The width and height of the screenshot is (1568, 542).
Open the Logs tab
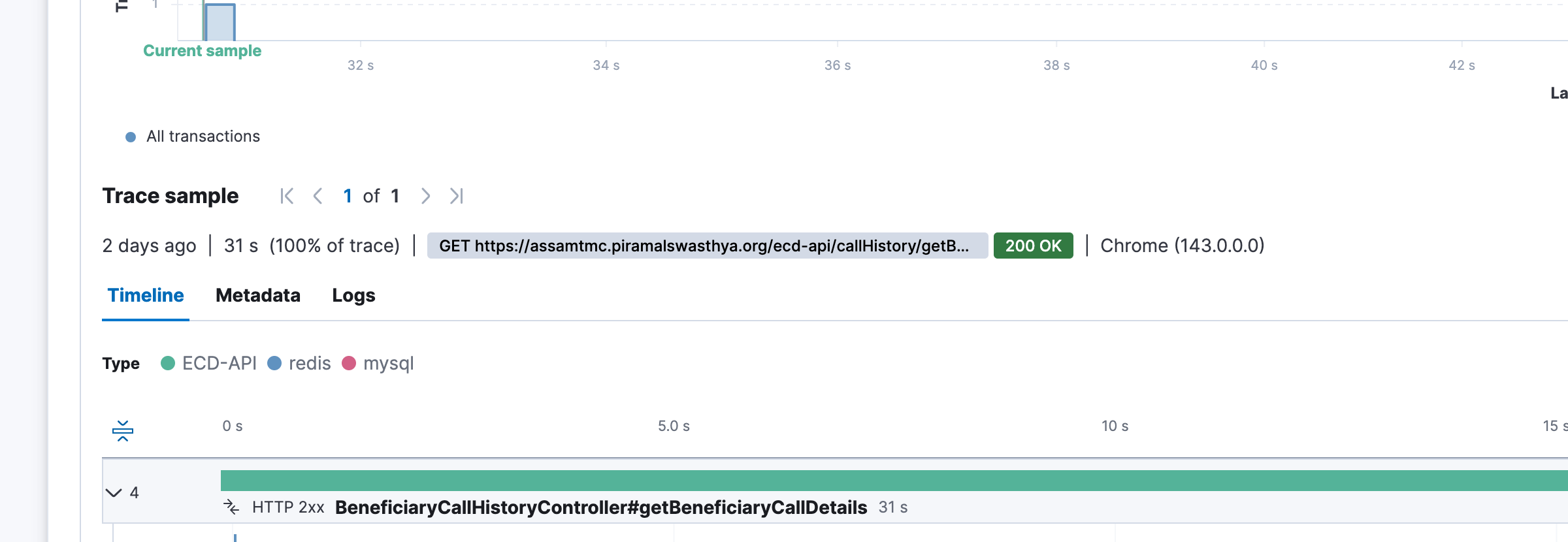(353, 295)
